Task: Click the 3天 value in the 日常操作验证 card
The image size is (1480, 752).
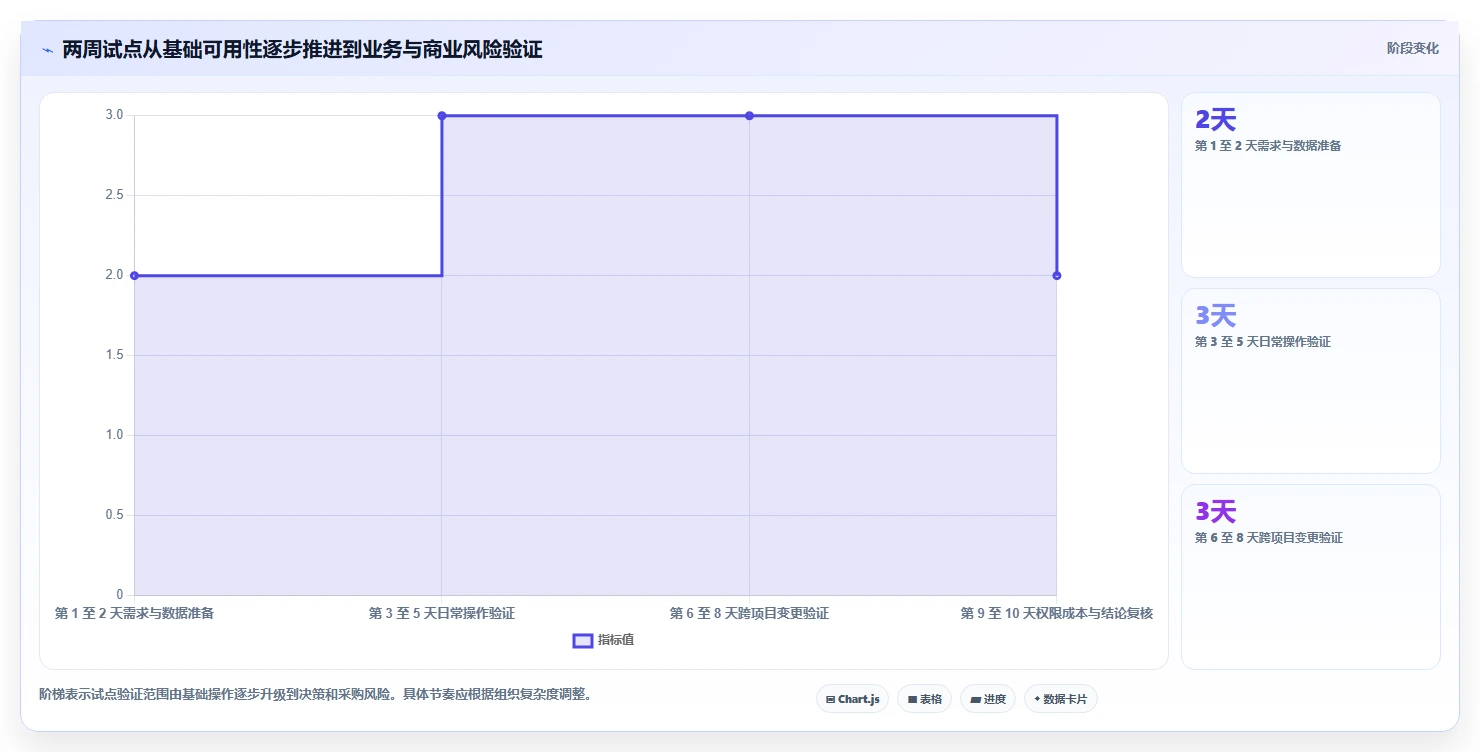Action: (1216, 316)
